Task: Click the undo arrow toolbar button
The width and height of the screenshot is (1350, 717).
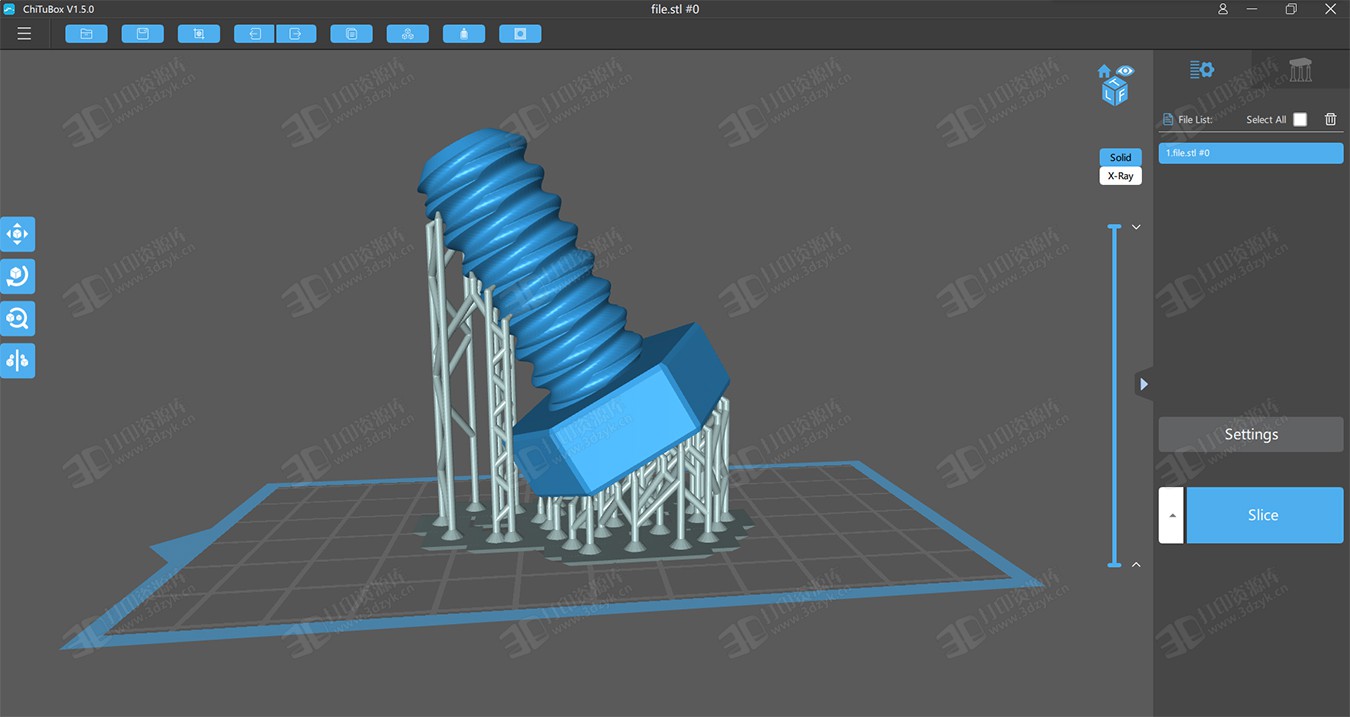Action: tap(255, 34)
